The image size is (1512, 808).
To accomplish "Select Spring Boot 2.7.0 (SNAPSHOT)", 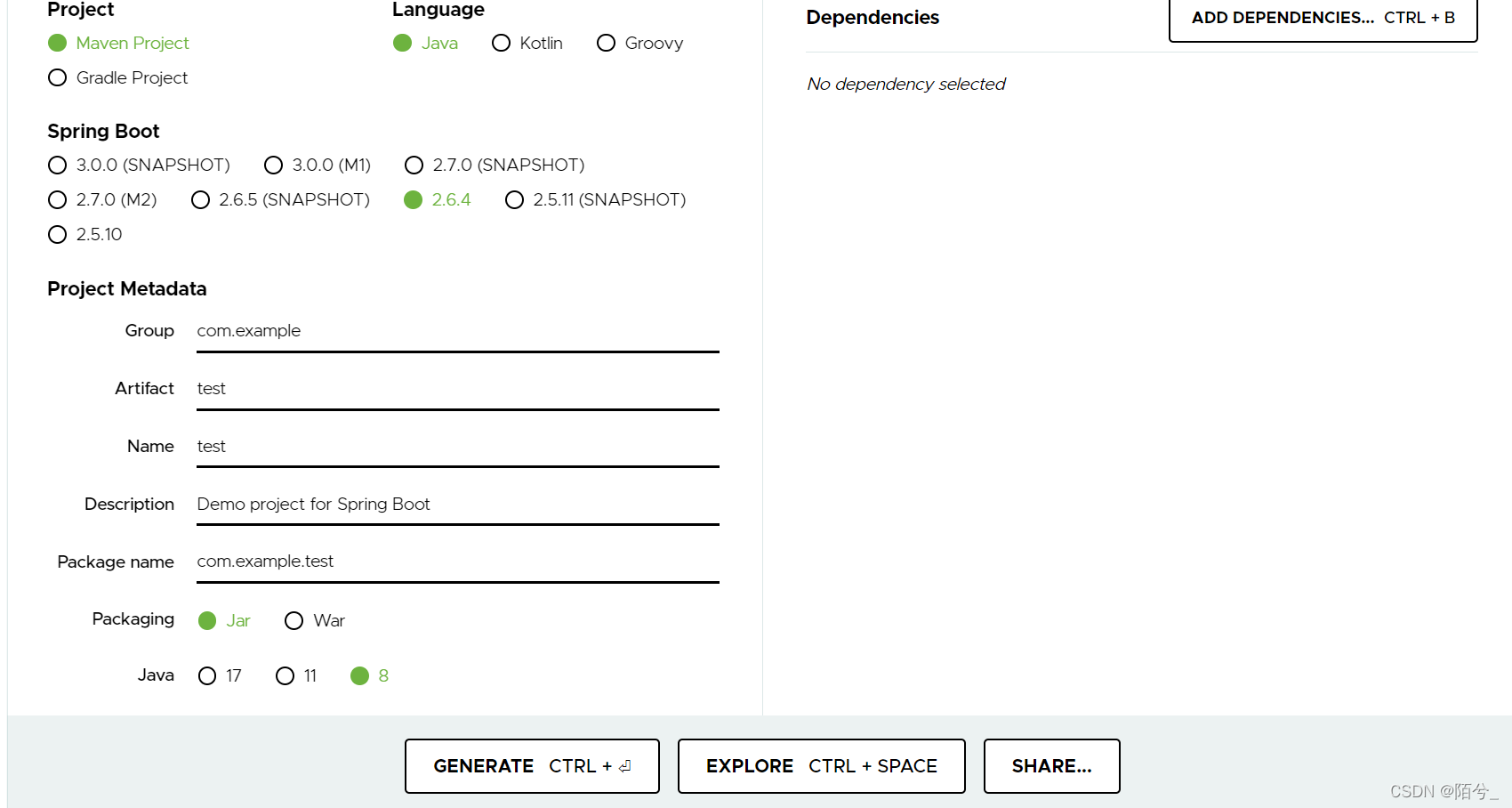I will coord(495,165).
